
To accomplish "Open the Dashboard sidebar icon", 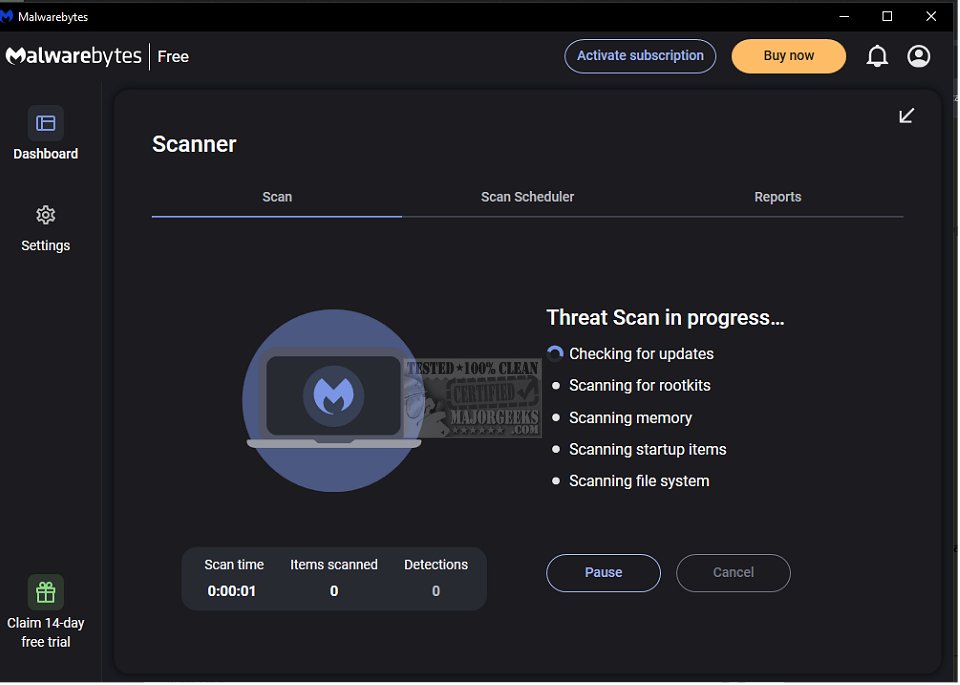I will (45, 123).
